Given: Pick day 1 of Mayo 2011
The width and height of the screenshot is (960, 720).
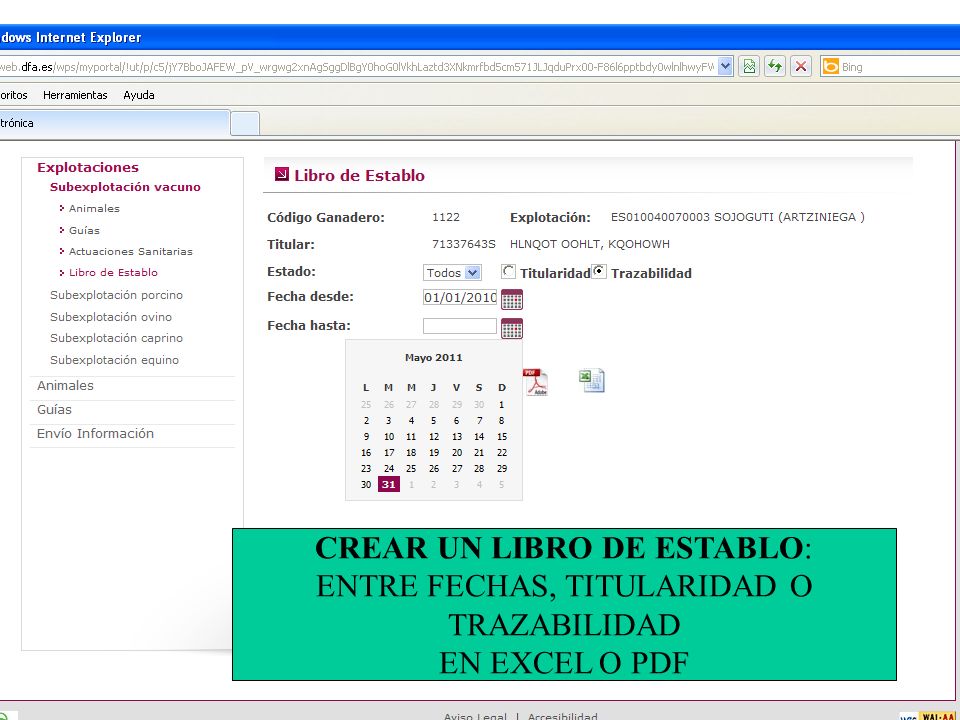Looking at the screenshot, I should 501,404.
